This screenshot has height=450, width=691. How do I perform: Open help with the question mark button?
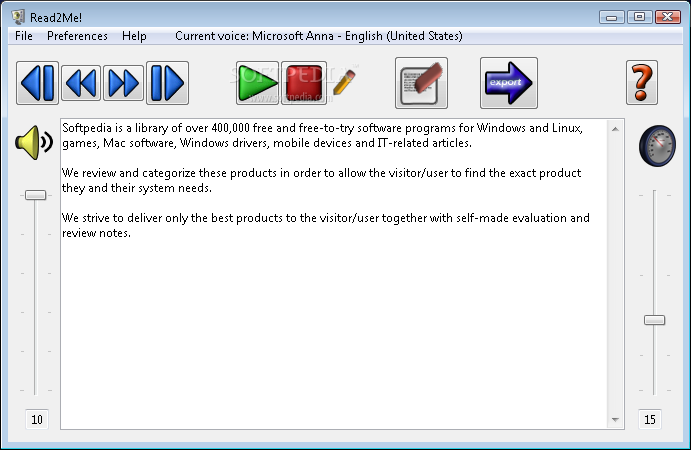(642, 82)
